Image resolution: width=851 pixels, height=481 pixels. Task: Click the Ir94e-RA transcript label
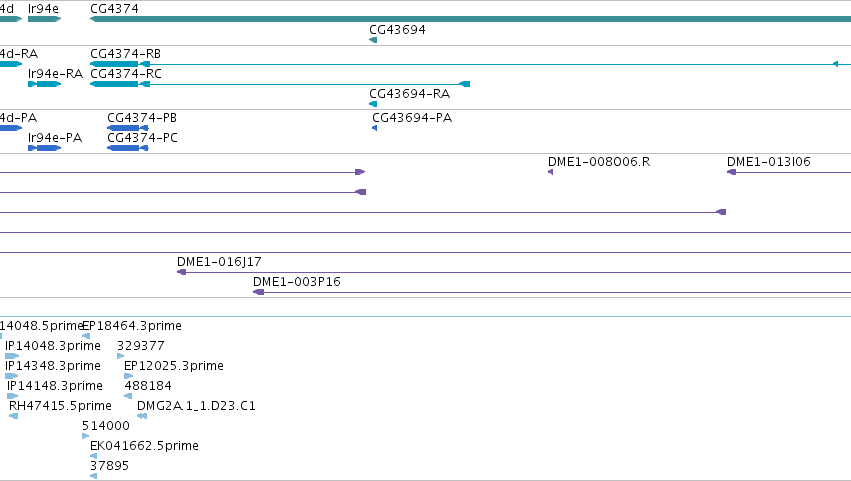pos(55,74)
